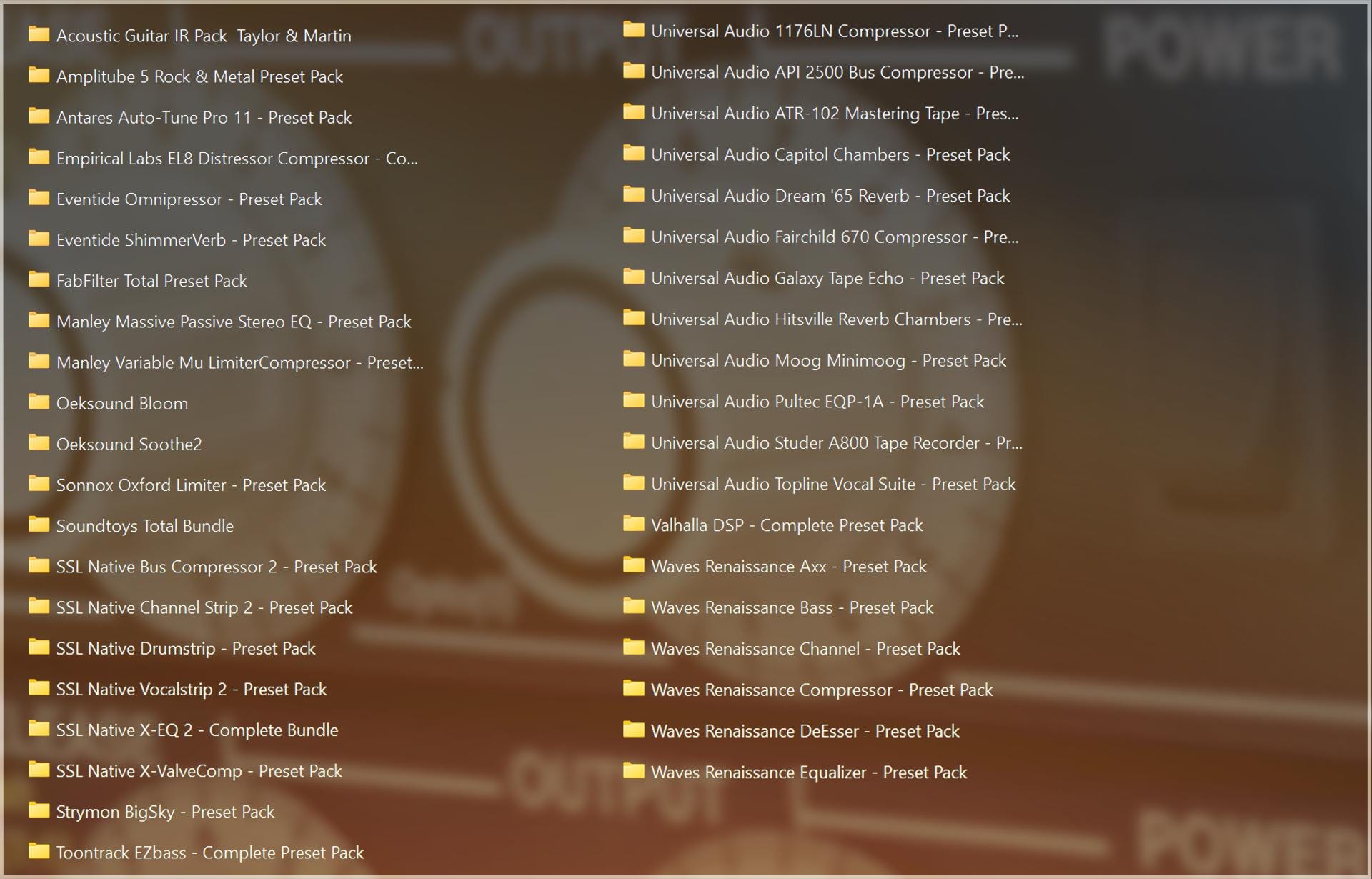Click Eventide ShimmerVerb folder icon
This screenshot has width=1372, height=879.
[39, 238]
